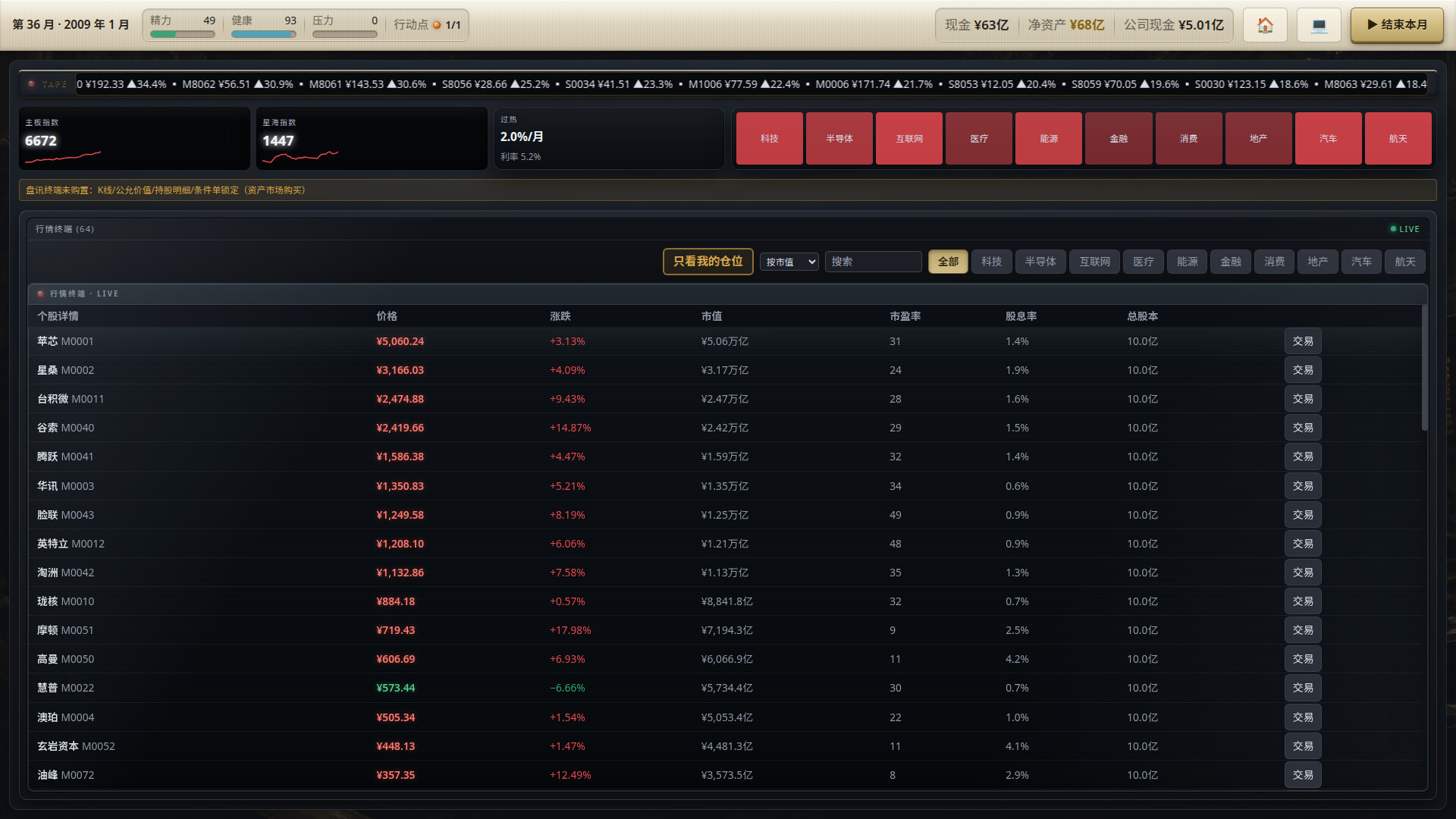Toggle the show-only-my-positions filter
The image size is (1456, 819).
(708, 262)
